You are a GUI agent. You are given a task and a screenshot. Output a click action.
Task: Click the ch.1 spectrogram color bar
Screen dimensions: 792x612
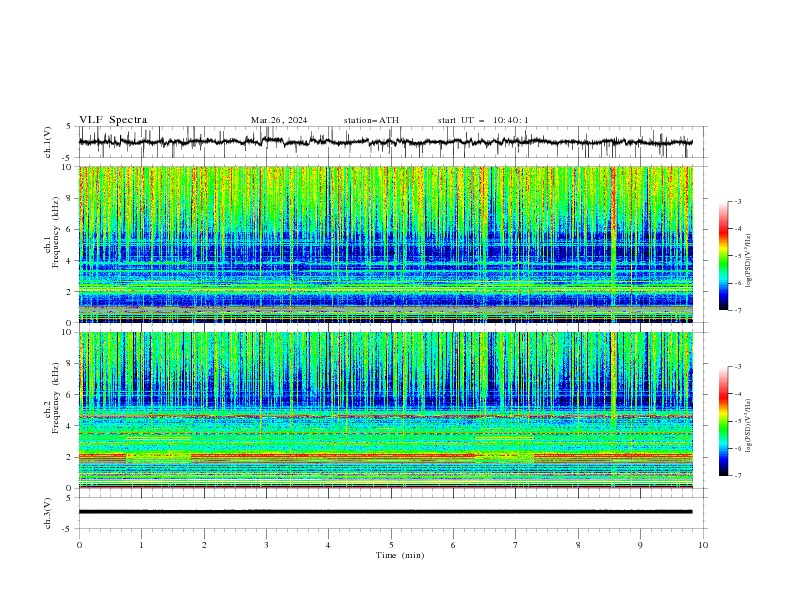[x=723, y=256]
